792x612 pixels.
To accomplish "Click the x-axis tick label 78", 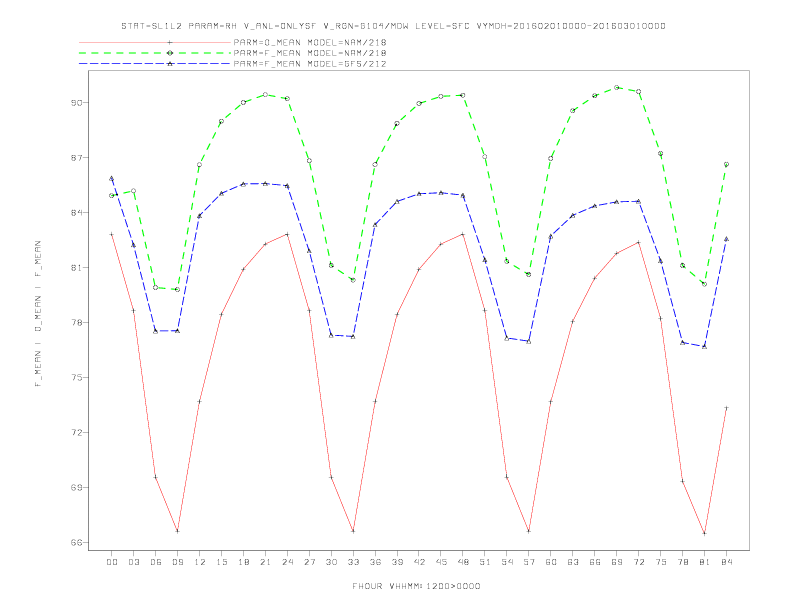I will [x=682, y=562].
